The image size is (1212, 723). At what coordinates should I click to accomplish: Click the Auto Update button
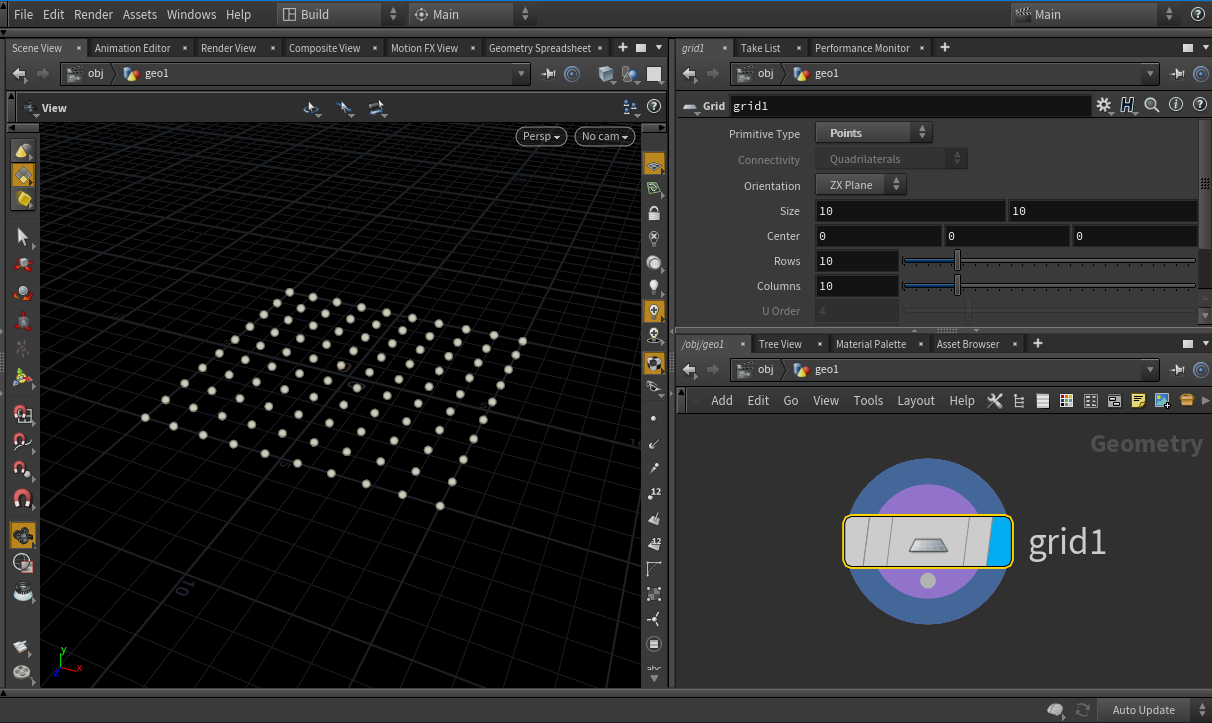1144,710
